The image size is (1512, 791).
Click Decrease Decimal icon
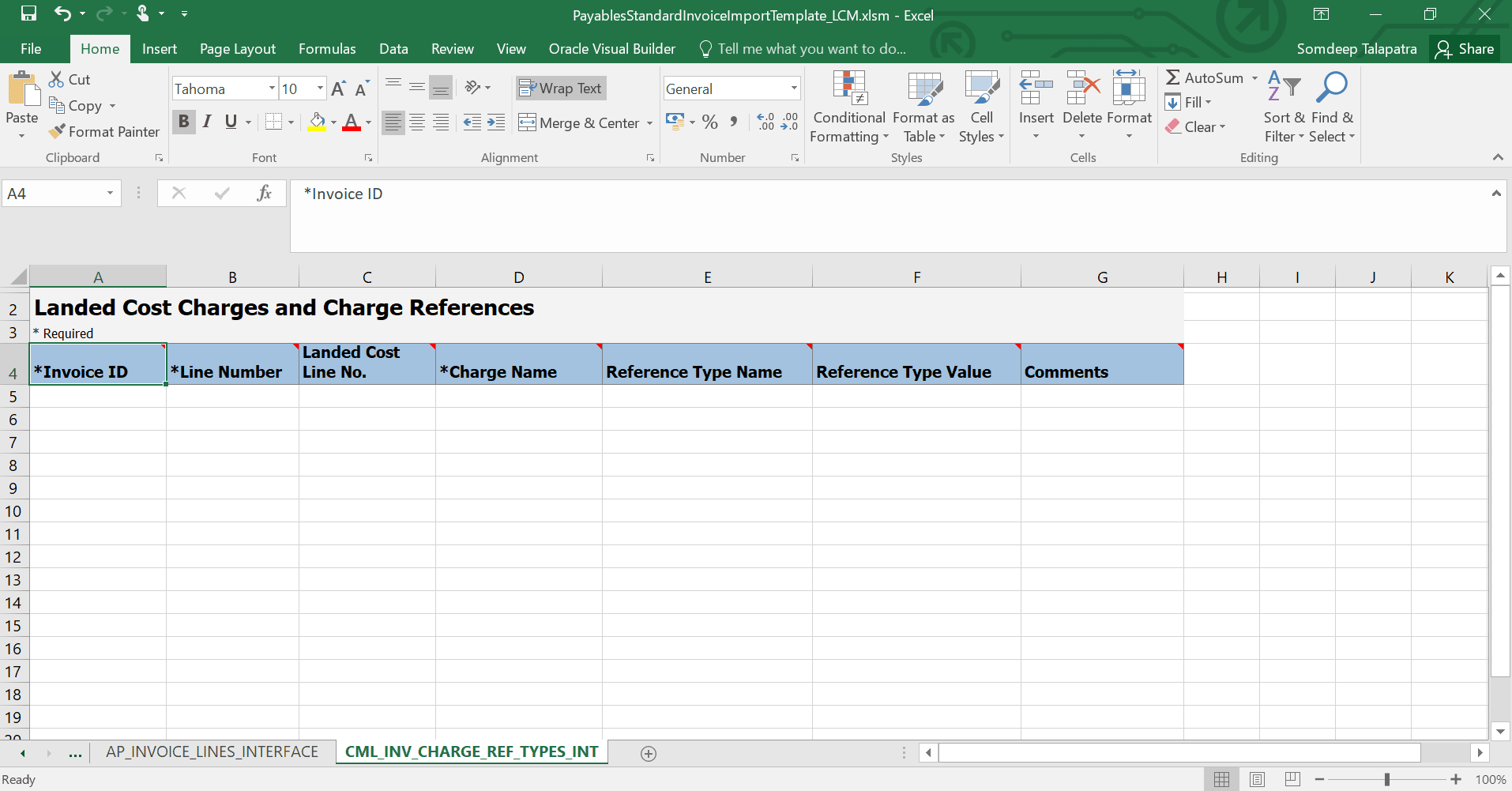(x=789, y=122)
